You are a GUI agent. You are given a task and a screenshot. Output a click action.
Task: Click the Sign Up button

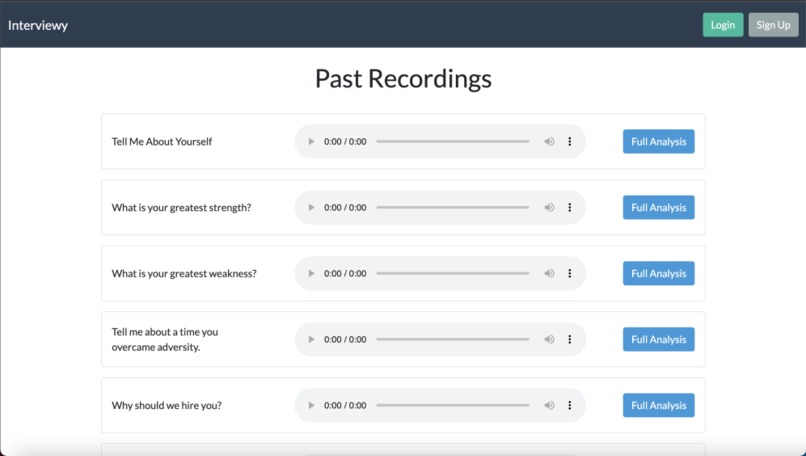click(x=773, y=25)
